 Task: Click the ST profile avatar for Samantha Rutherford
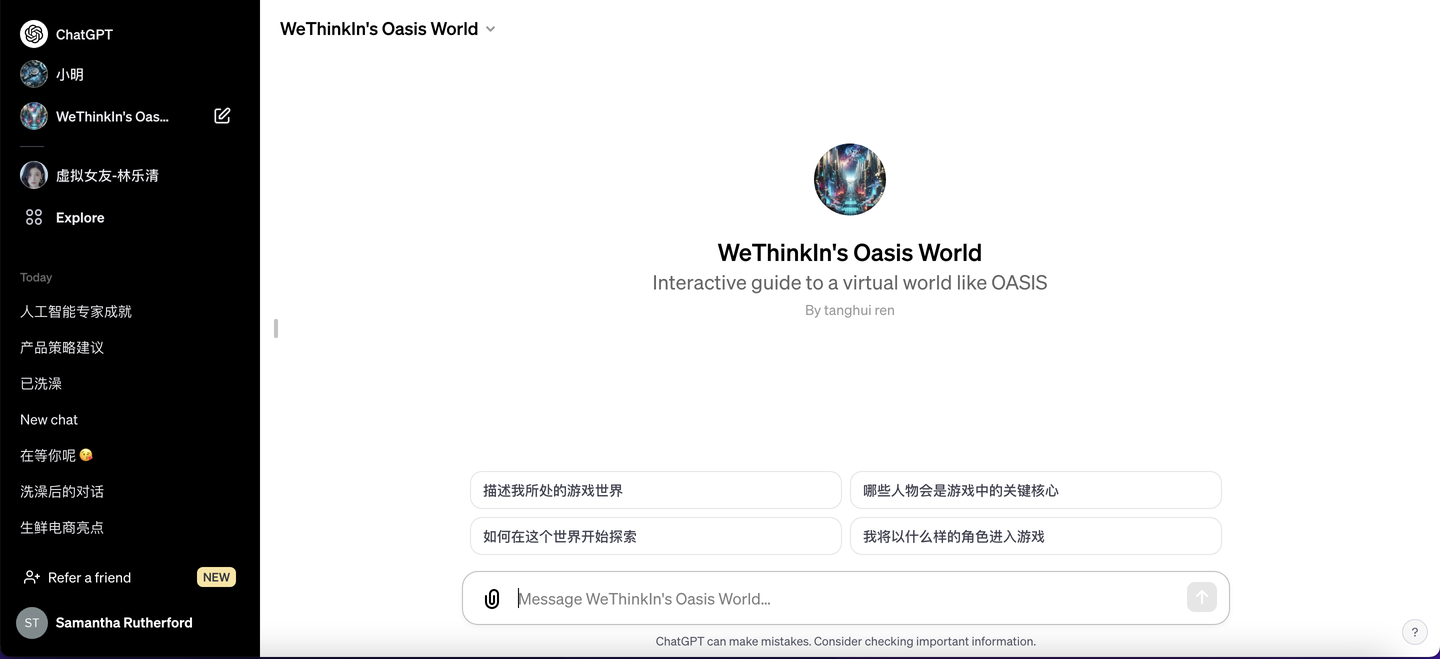31,622
